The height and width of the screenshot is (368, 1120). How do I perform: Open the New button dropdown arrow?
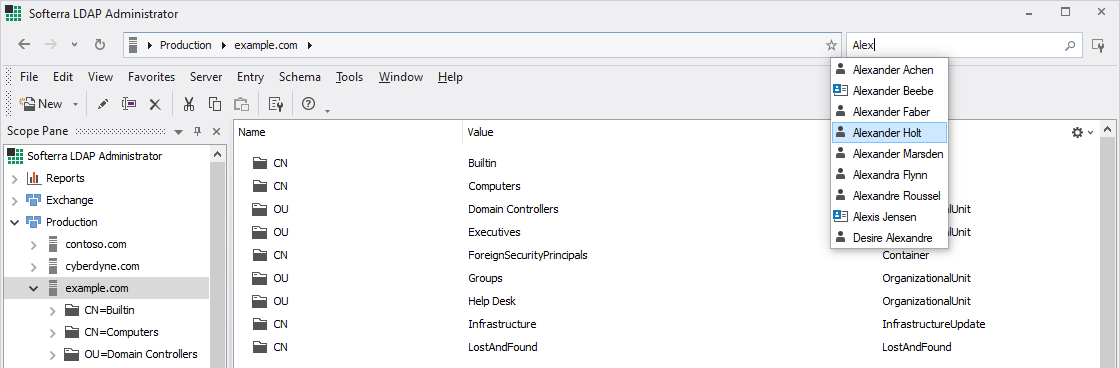(75, 104)
